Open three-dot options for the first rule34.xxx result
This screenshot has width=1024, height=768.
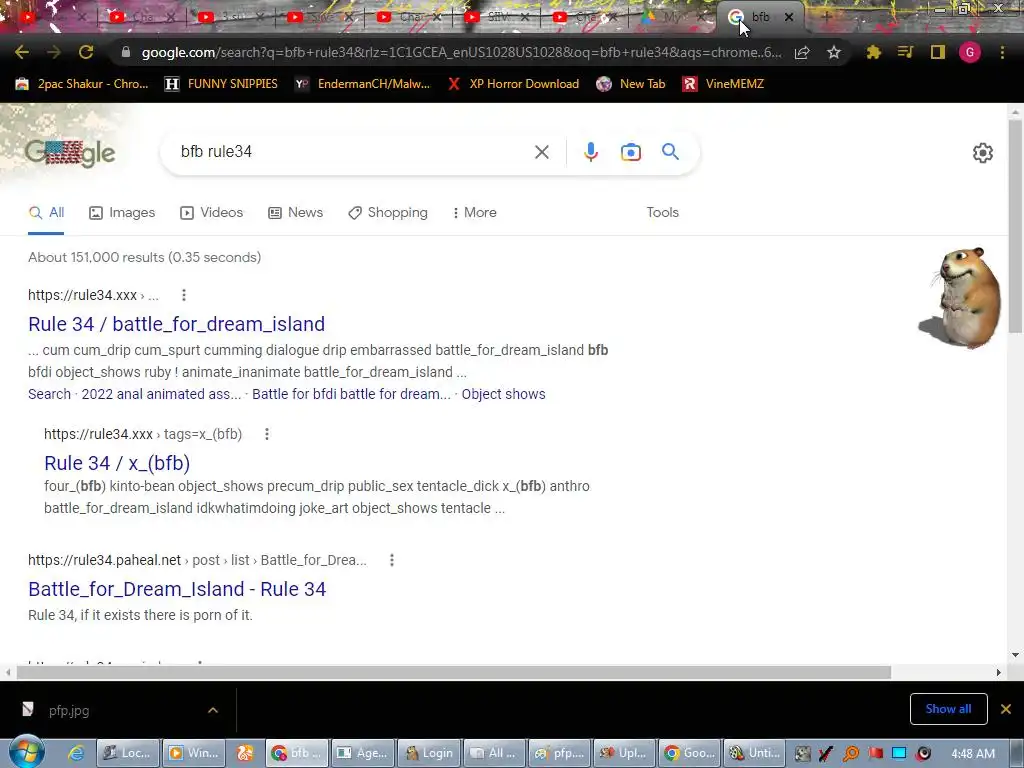(x=184, y=295)
